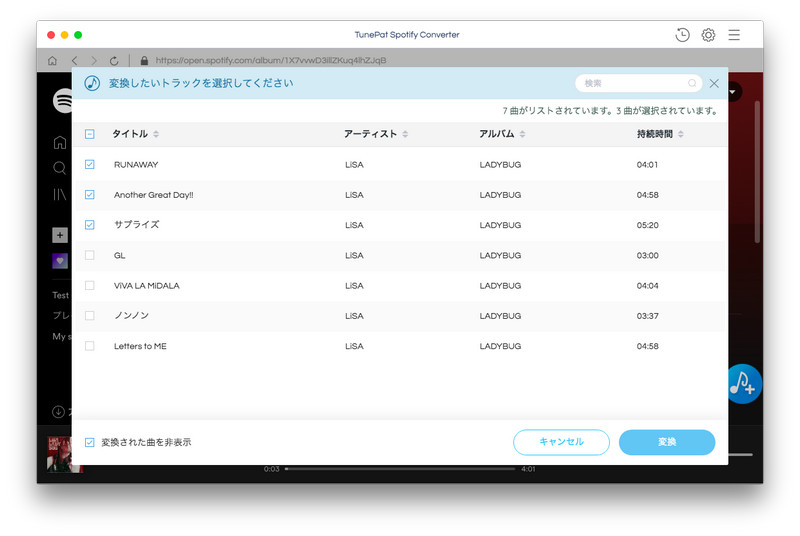This screenshot has height=536, width=800.
Task: Click the blue add-music floating button
Action: click(742, 384)
